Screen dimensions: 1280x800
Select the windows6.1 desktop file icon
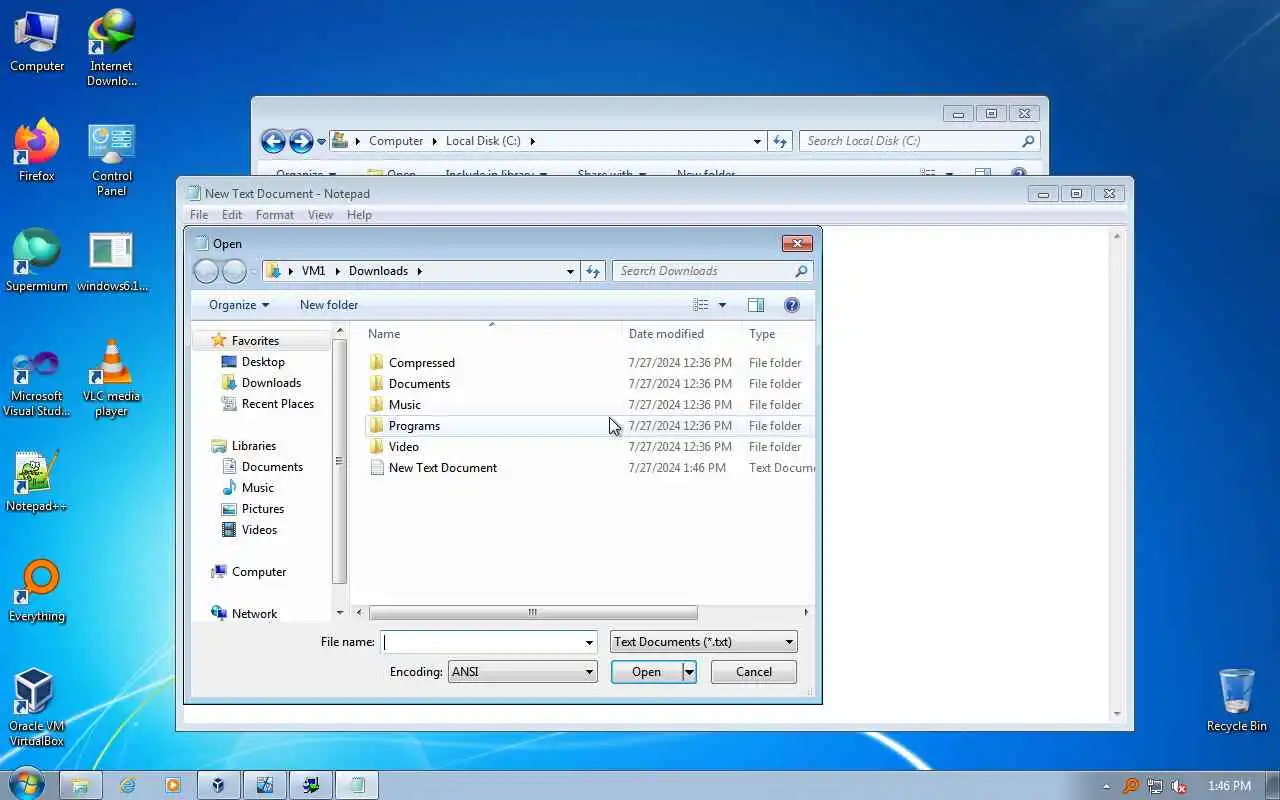pos(111,262)
